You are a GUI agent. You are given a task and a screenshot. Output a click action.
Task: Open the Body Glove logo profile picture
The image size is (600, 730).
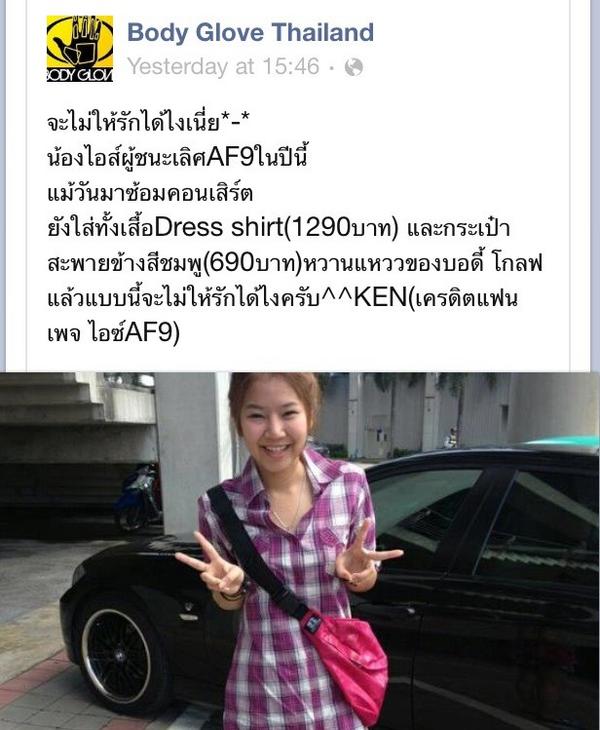[80, 48]
